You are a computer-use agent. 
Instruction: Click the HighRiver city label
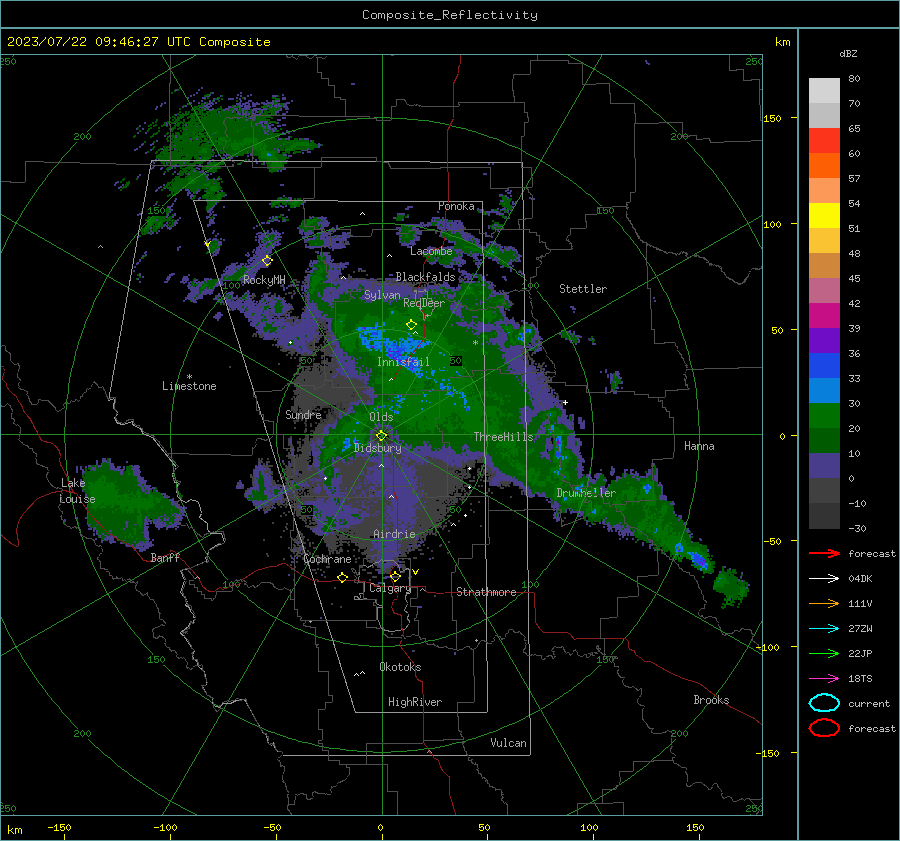click(415, 702)
